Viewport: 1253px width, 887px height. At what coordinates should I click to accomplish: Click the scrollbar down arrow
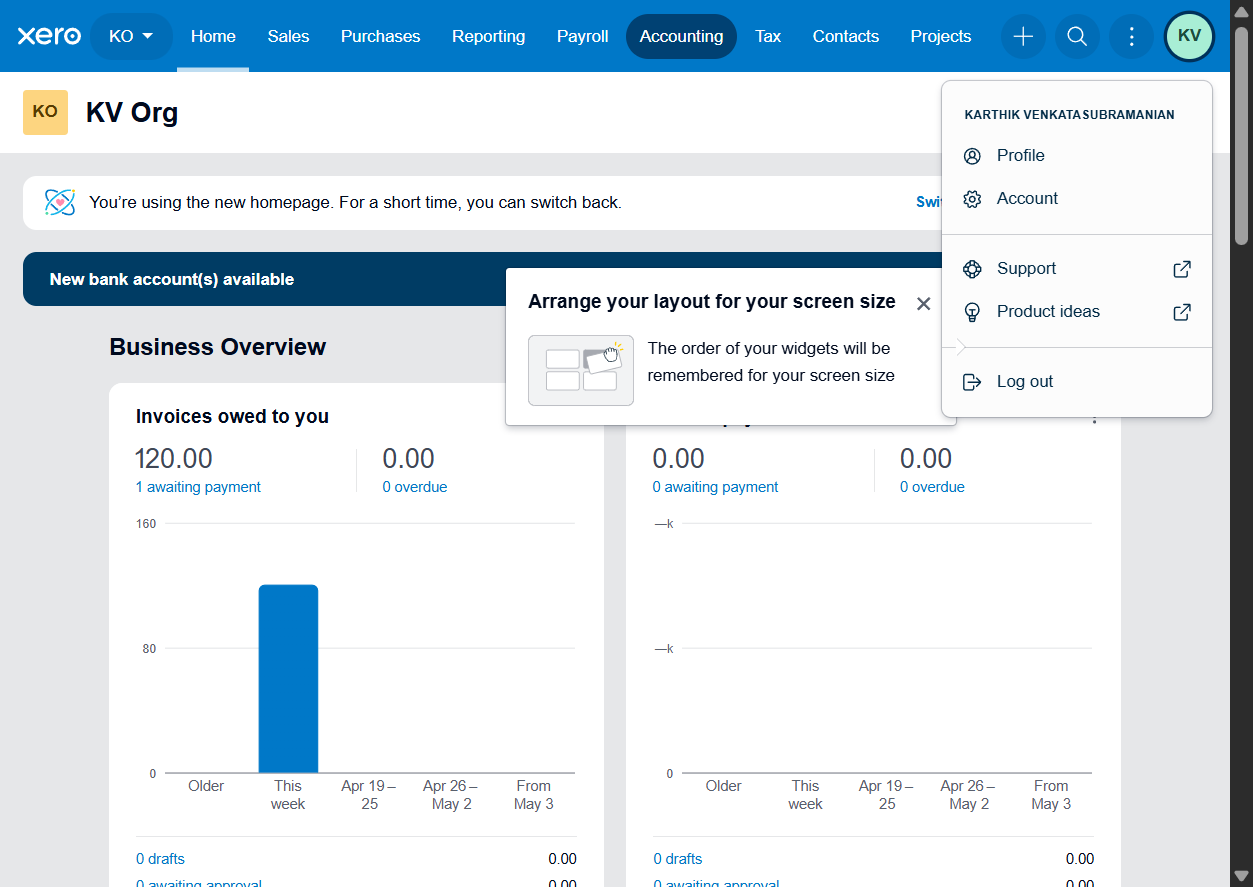tap(1241, 877)
